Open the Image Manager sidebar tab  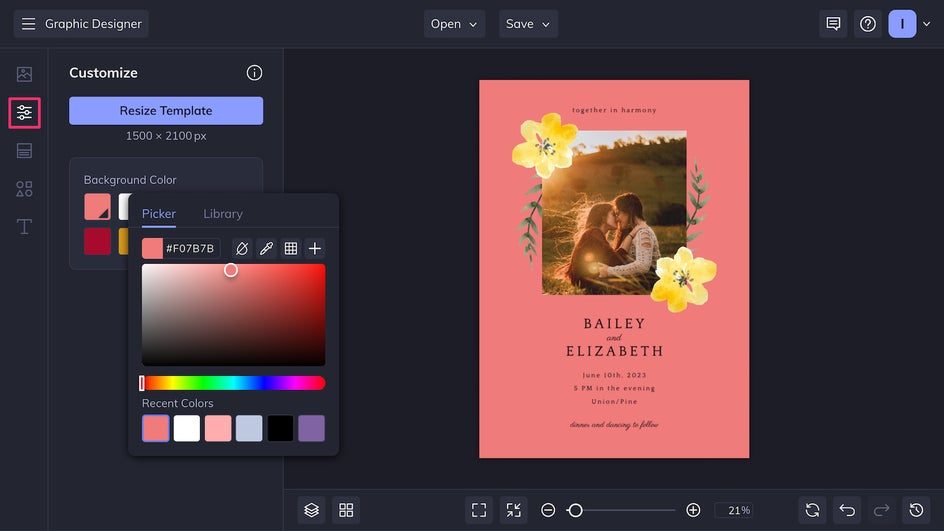(x=24, y=74)
